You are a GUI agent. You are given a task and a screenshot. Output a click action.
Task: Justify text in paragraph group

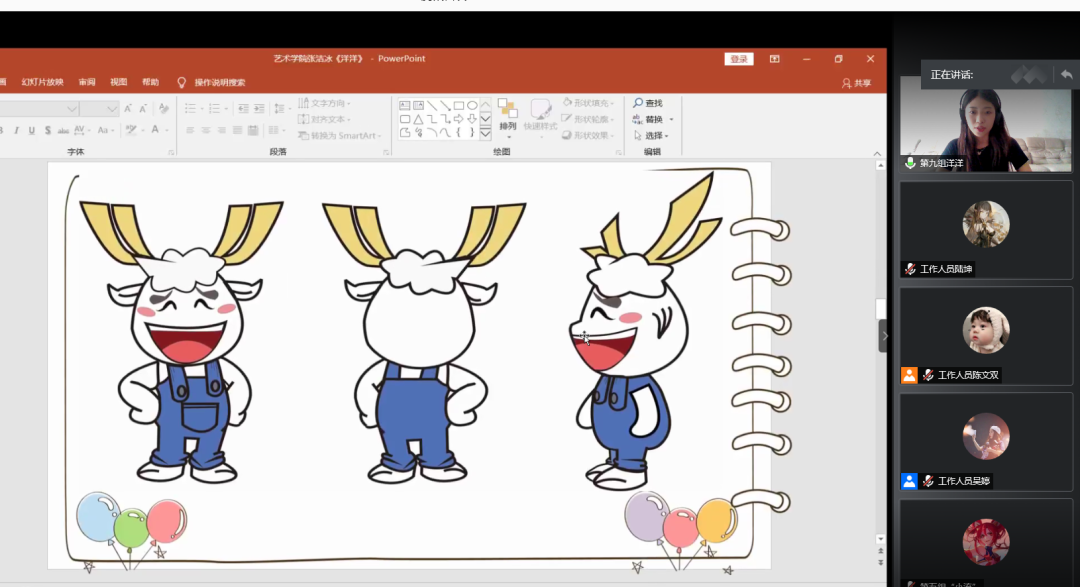coord(238,130)
